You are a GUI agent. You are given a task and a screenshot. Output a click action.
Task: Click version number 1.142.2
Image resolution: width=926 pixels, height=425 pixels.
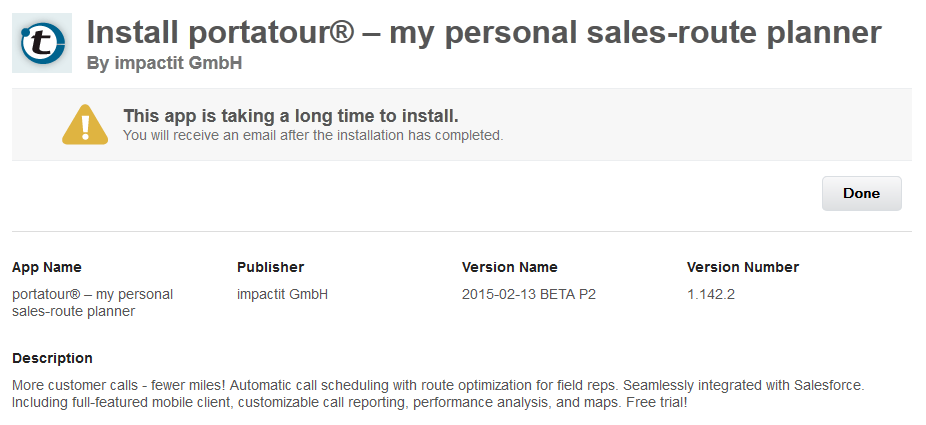pos(711,294)
